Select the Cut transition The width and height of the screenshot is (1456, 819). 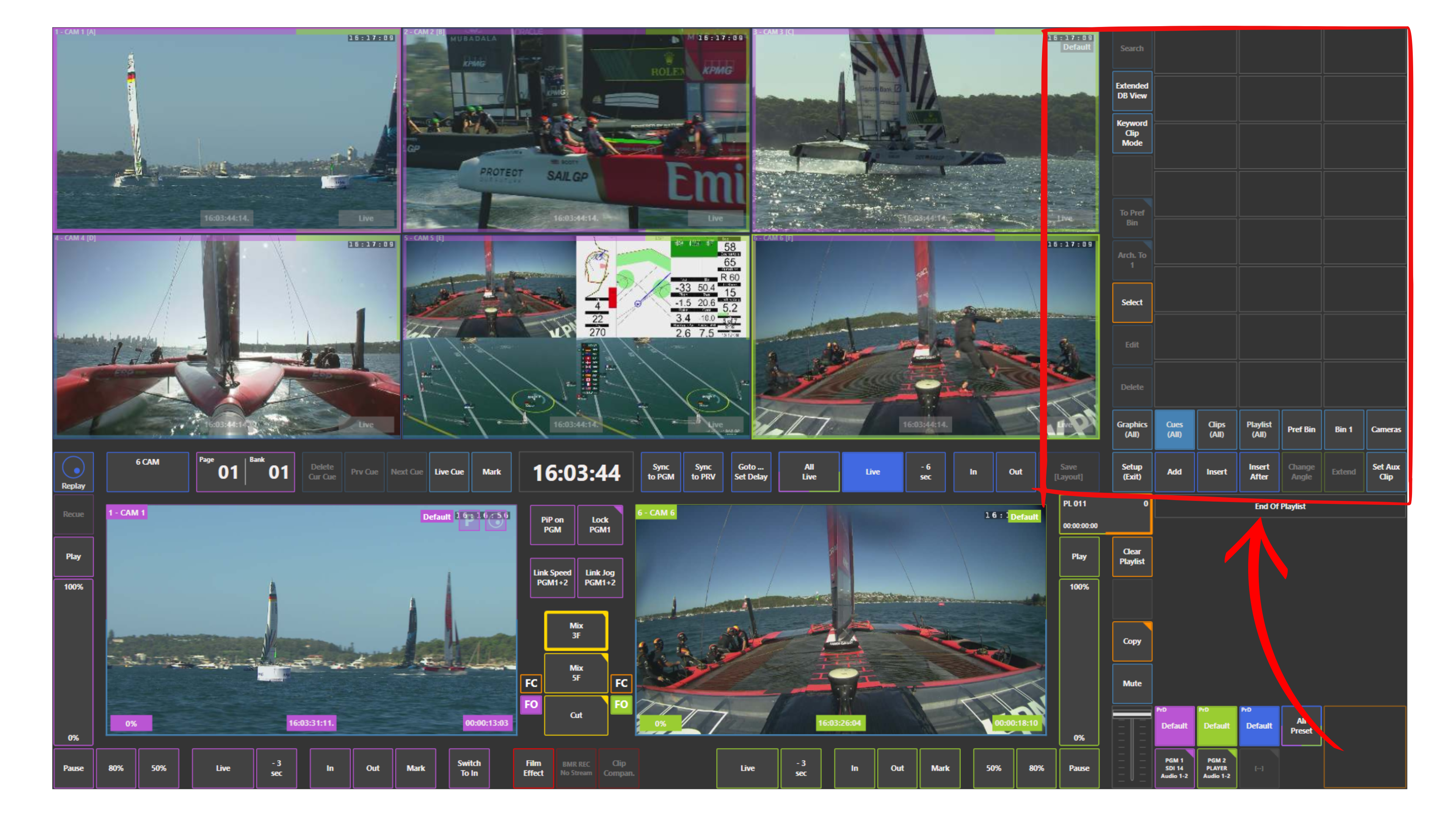click(576, 715)
